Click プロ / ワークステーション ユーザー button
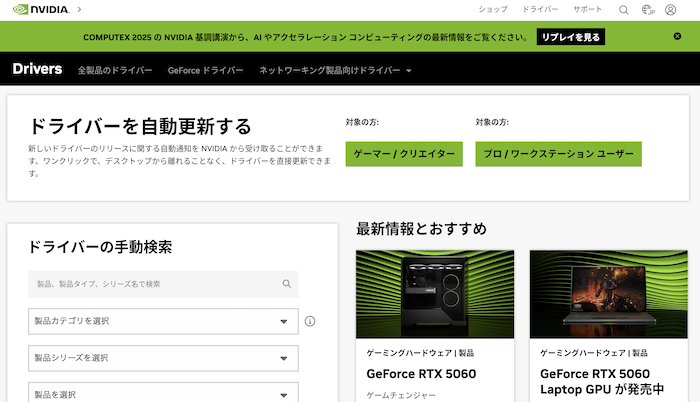The width and height of the screenshot is (700, 402). tap(558, 154)
